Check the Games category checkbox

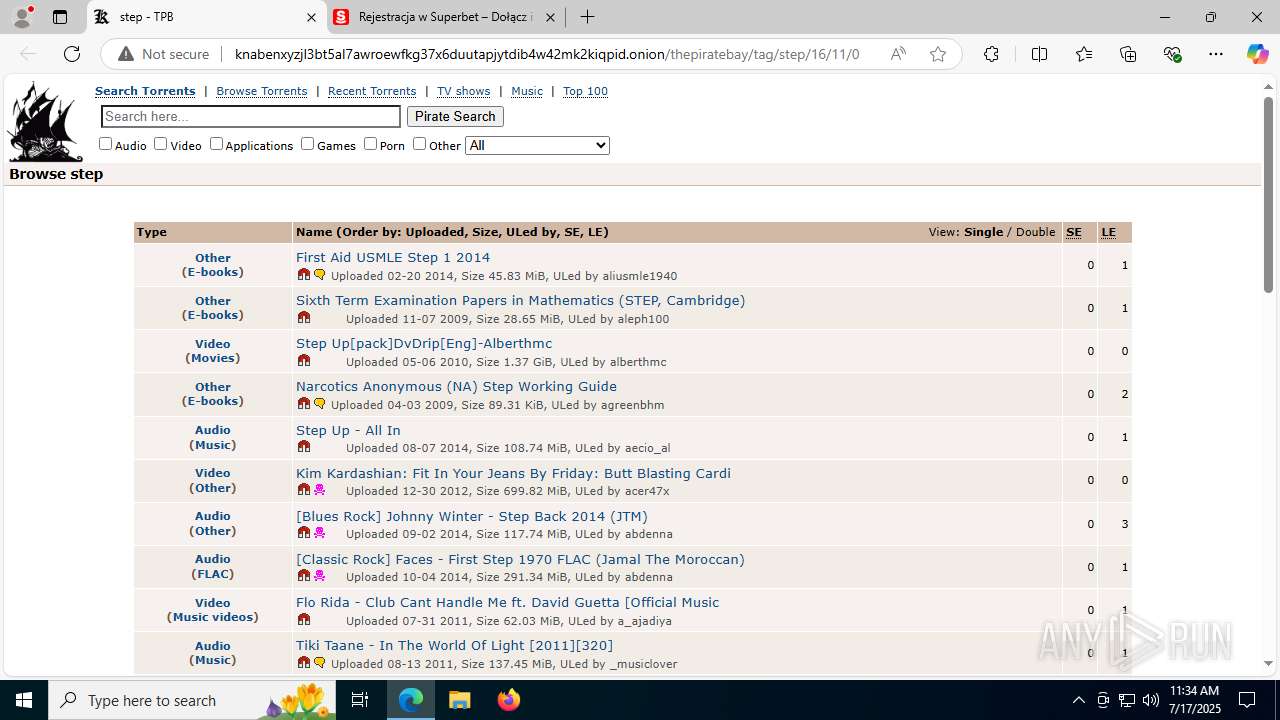tap(307, 144)
